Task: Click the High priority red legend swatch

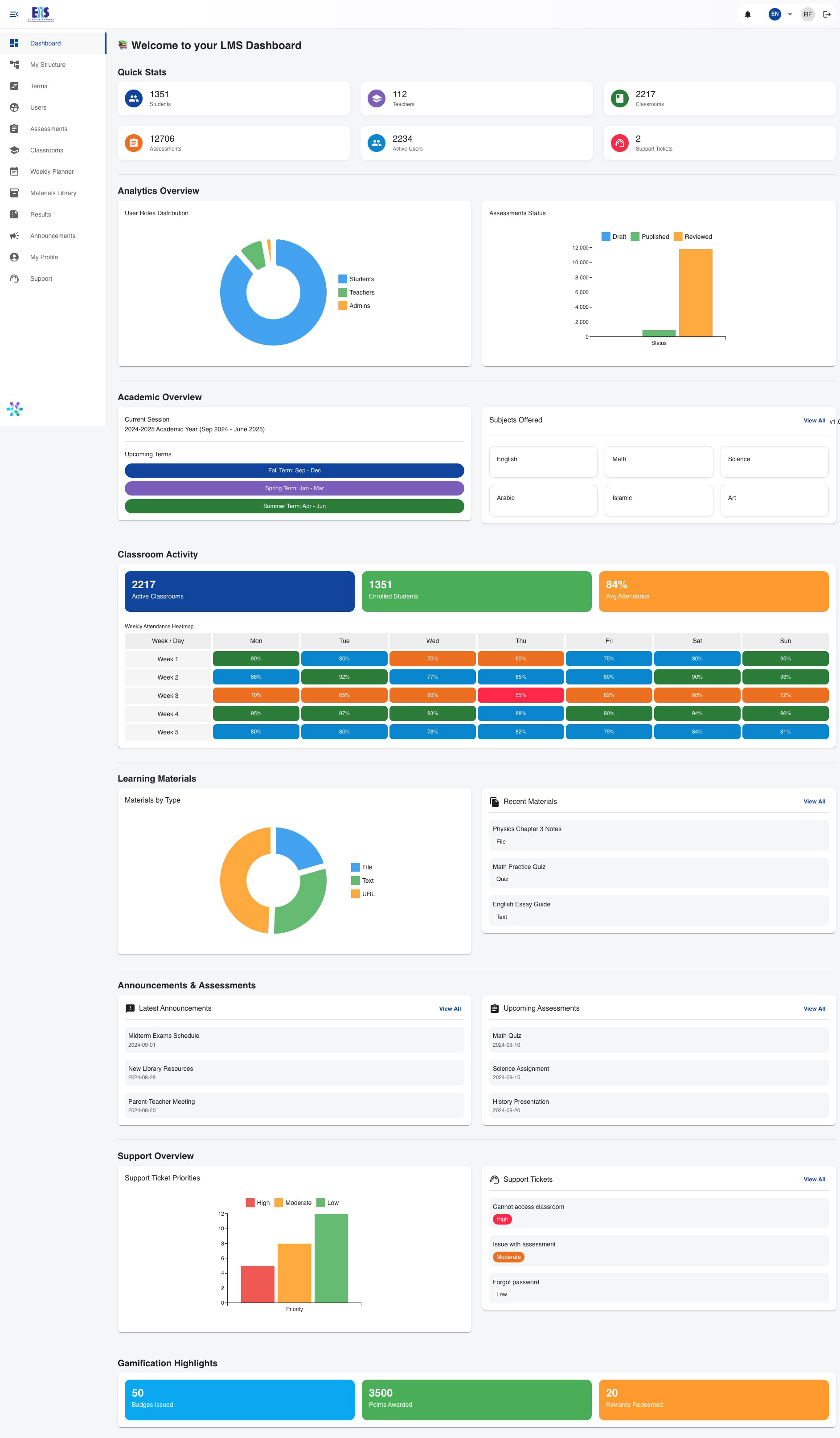Action: pos(250,1202)
